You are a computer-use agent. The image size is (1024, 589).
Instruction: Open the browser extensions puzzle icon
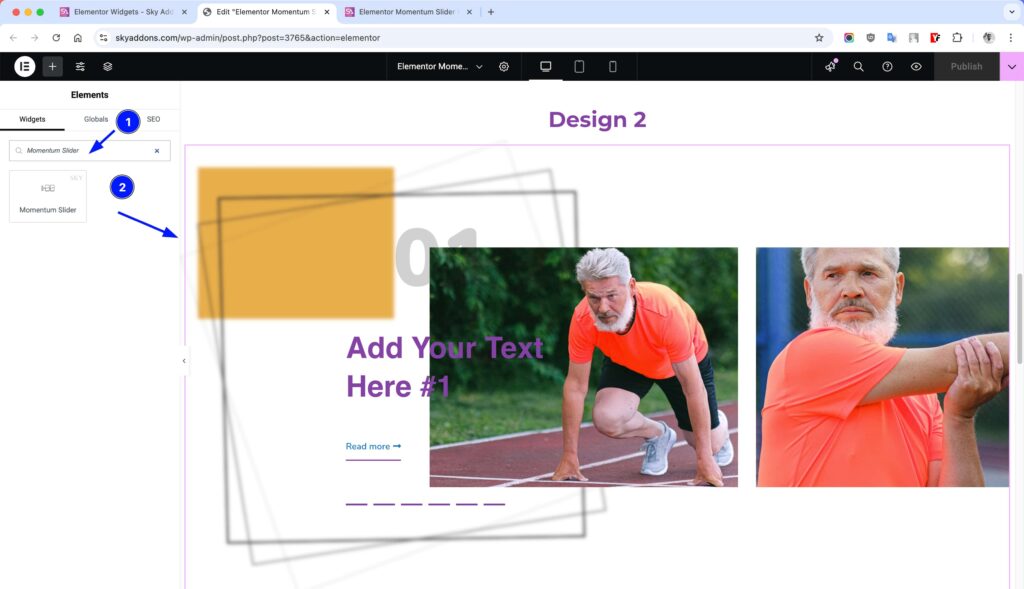tap(957, 38)
